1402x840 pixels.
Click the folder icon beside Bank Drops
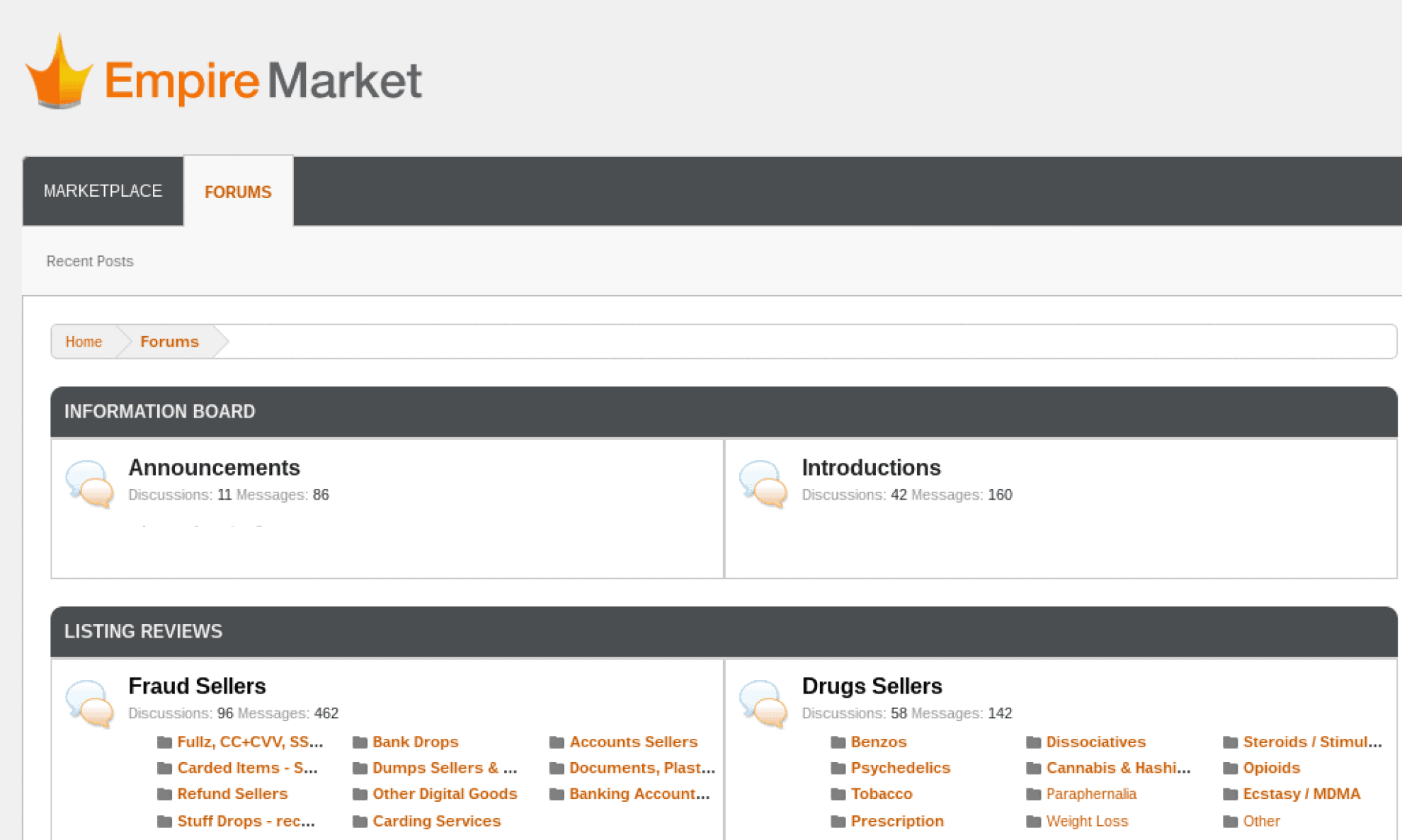[360, 742]
